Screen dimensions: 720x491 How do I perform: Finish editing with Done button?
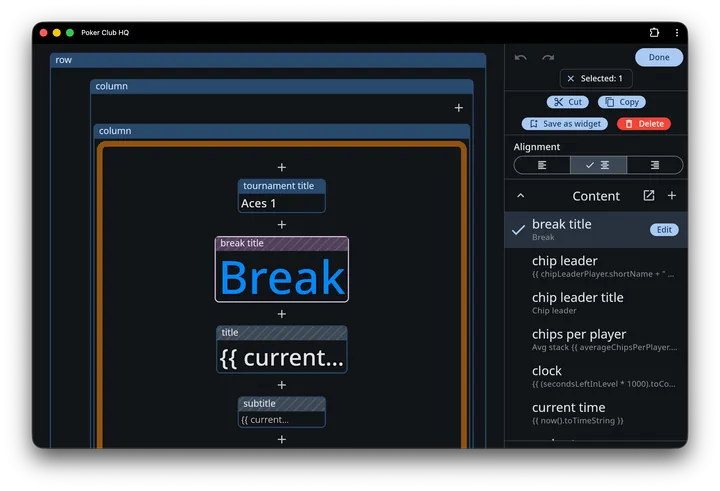point(659,57)
